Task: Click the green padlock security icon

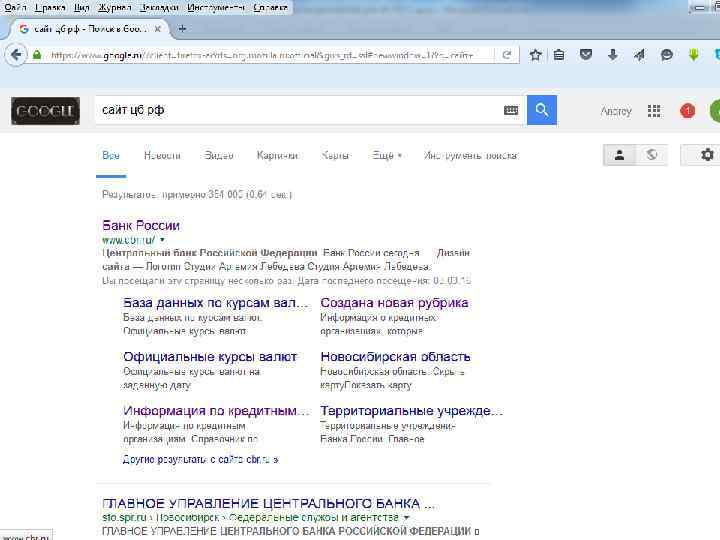Action: (x=37, y=56)
